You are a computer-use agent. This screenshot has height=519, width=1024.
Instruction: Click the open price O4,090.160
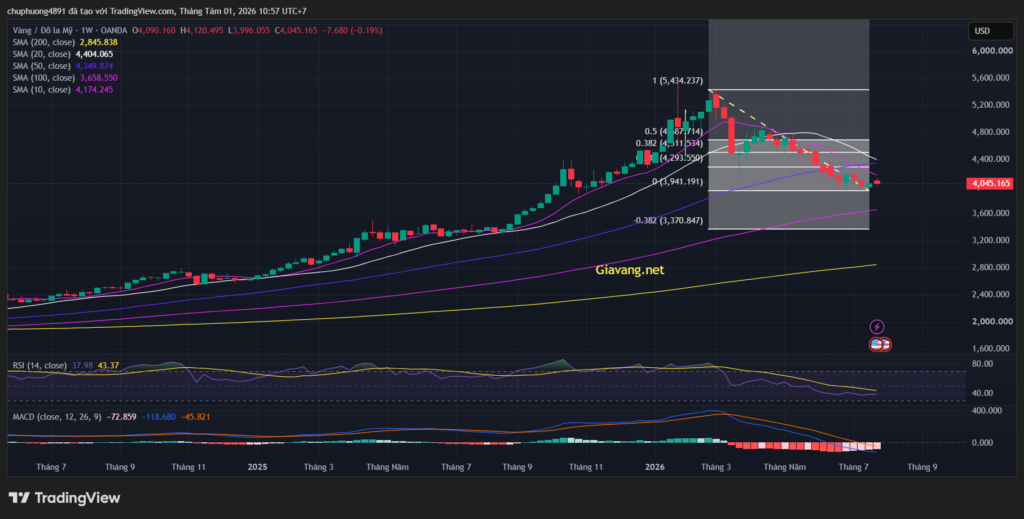(153, 30)
